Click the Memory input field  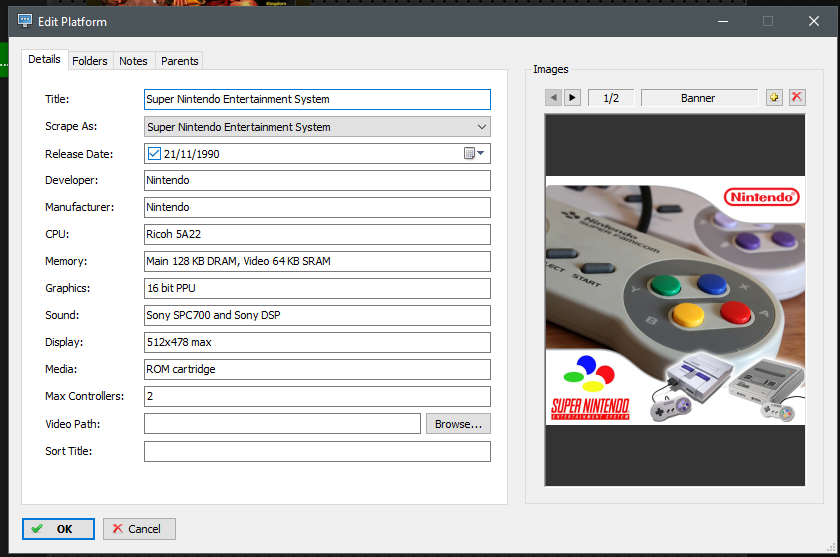317,261
